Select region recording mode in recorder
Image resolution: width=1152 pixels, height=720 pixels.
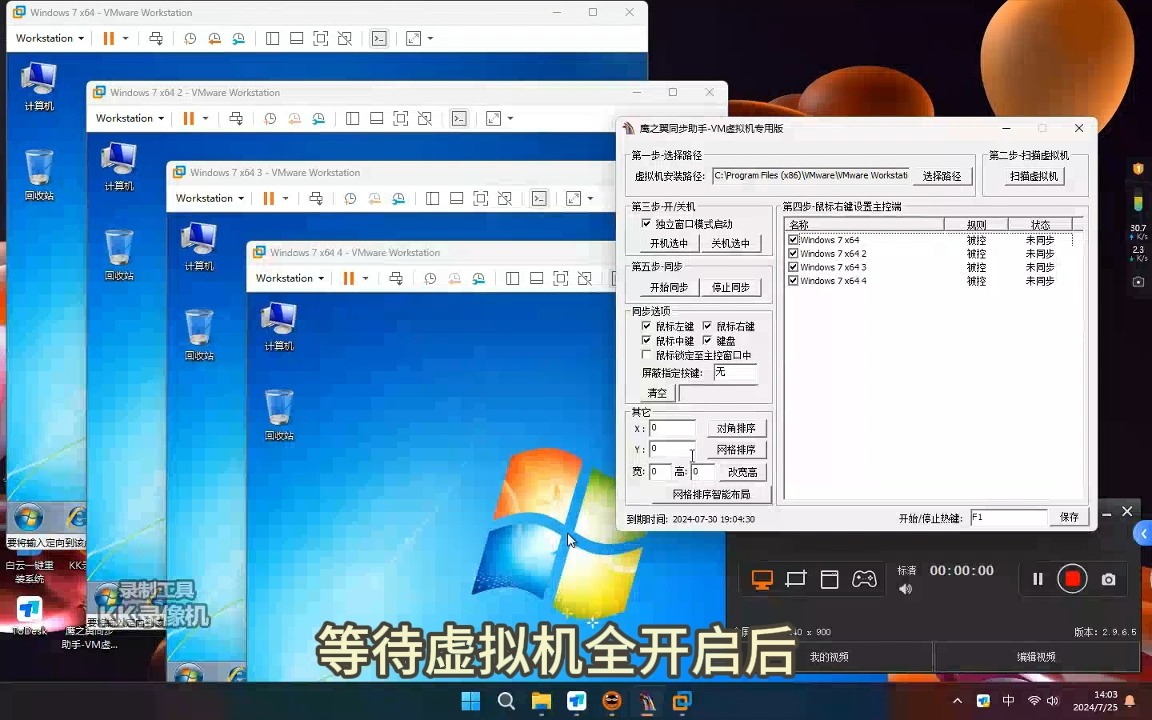coord(796,580)
